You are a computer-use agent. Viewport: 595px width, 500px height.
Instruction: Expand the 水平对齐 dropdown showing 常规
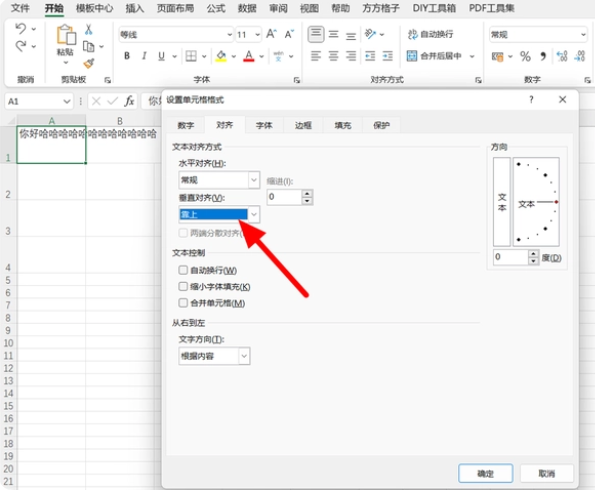pyautogui.click(x=219, y=180)
